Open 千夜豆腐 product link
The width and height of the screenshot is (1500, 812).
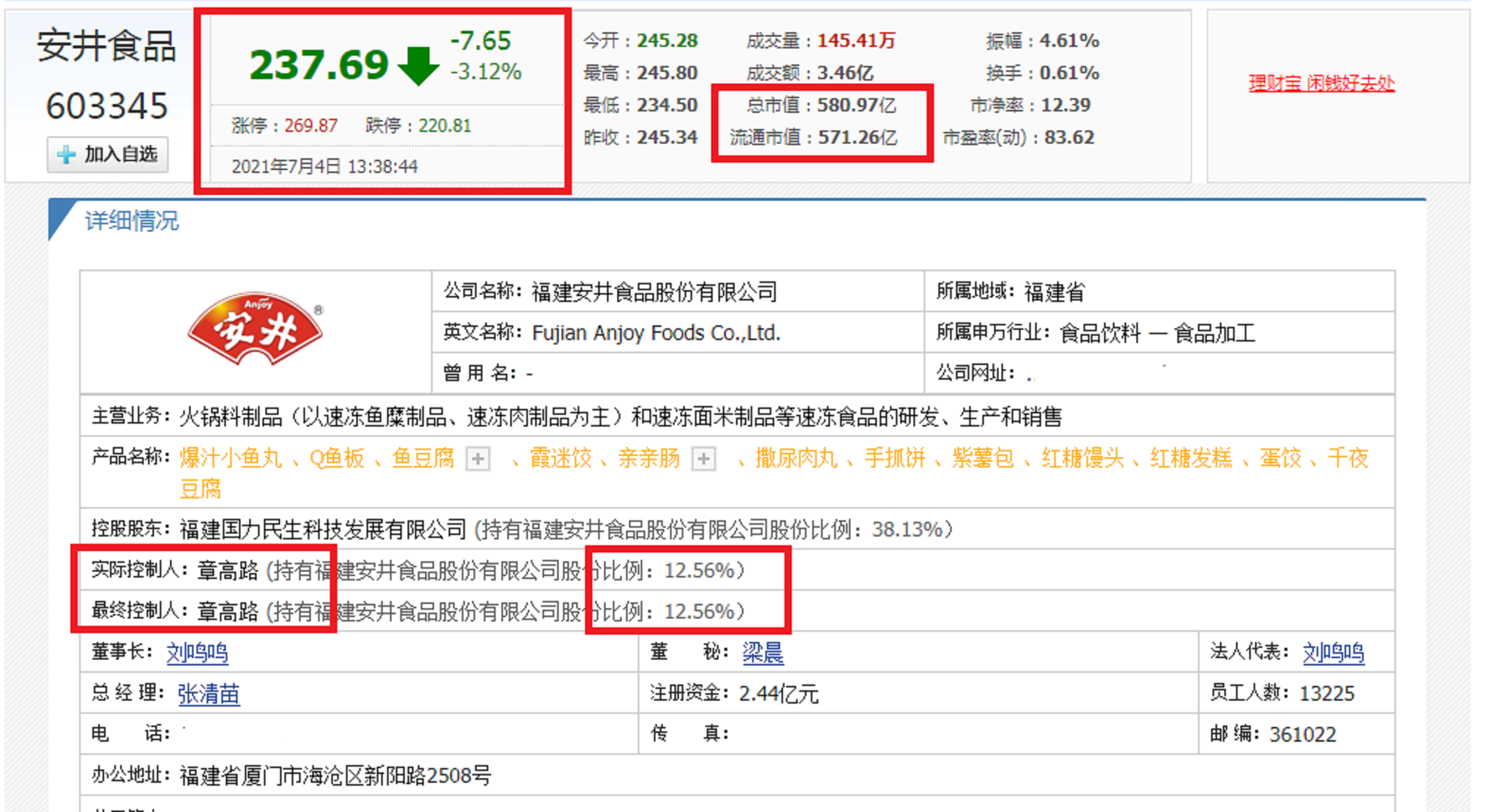tap(1348, 458)
